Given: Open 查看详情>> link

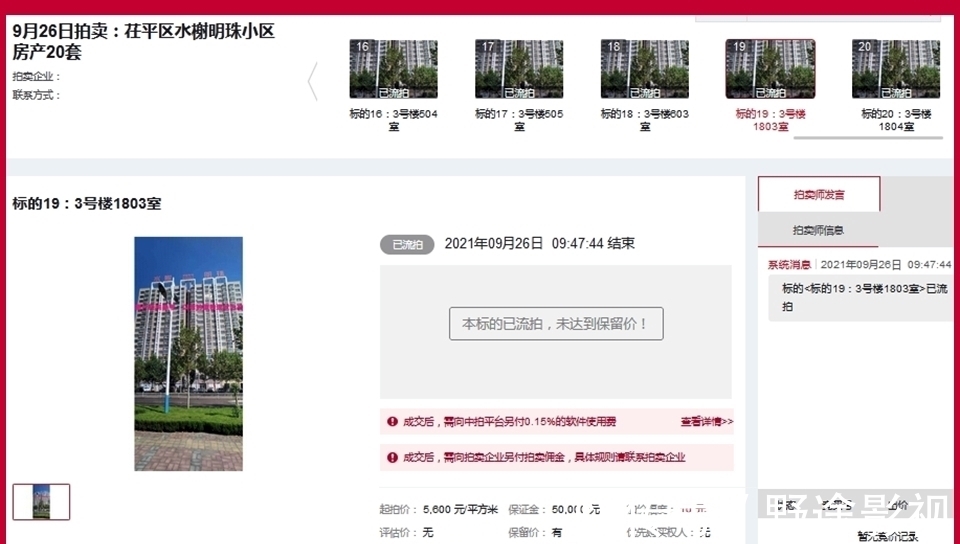Looking at the screenshot, I should [x=707, y=422].
